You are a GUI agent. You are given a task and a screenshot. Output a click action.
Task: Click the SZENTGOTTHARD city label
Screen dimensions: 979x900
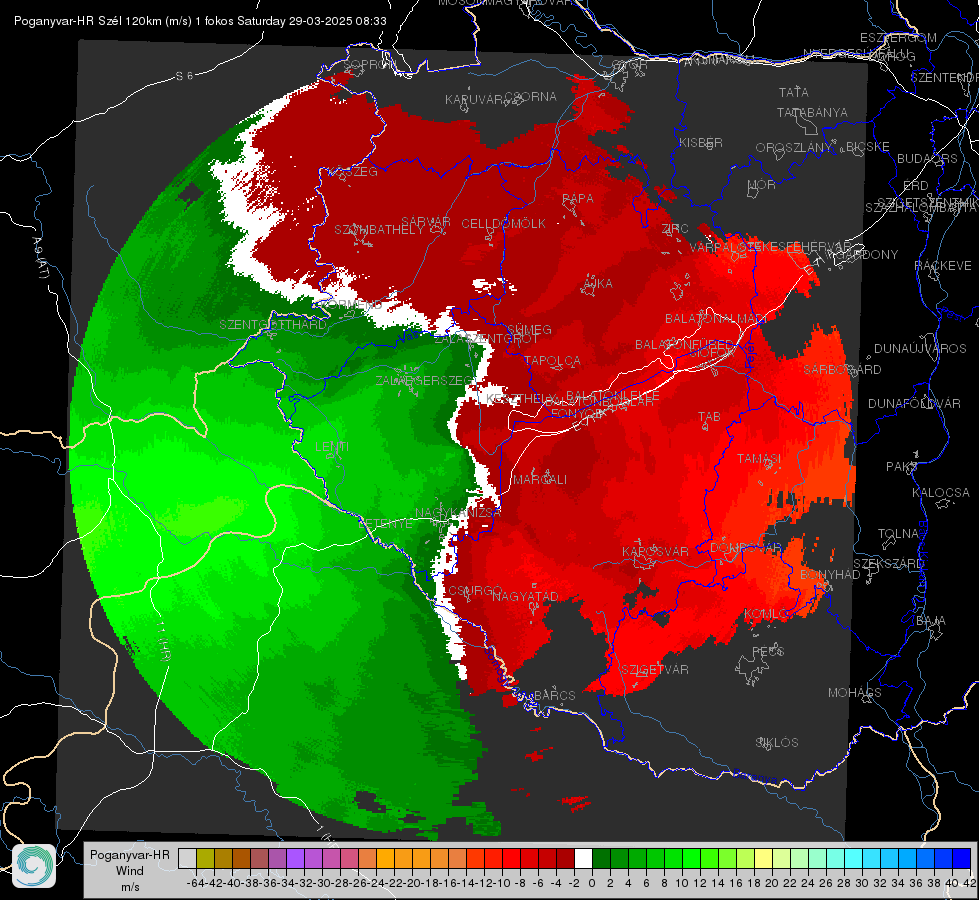pyautogui.click(x=272, y=325)
